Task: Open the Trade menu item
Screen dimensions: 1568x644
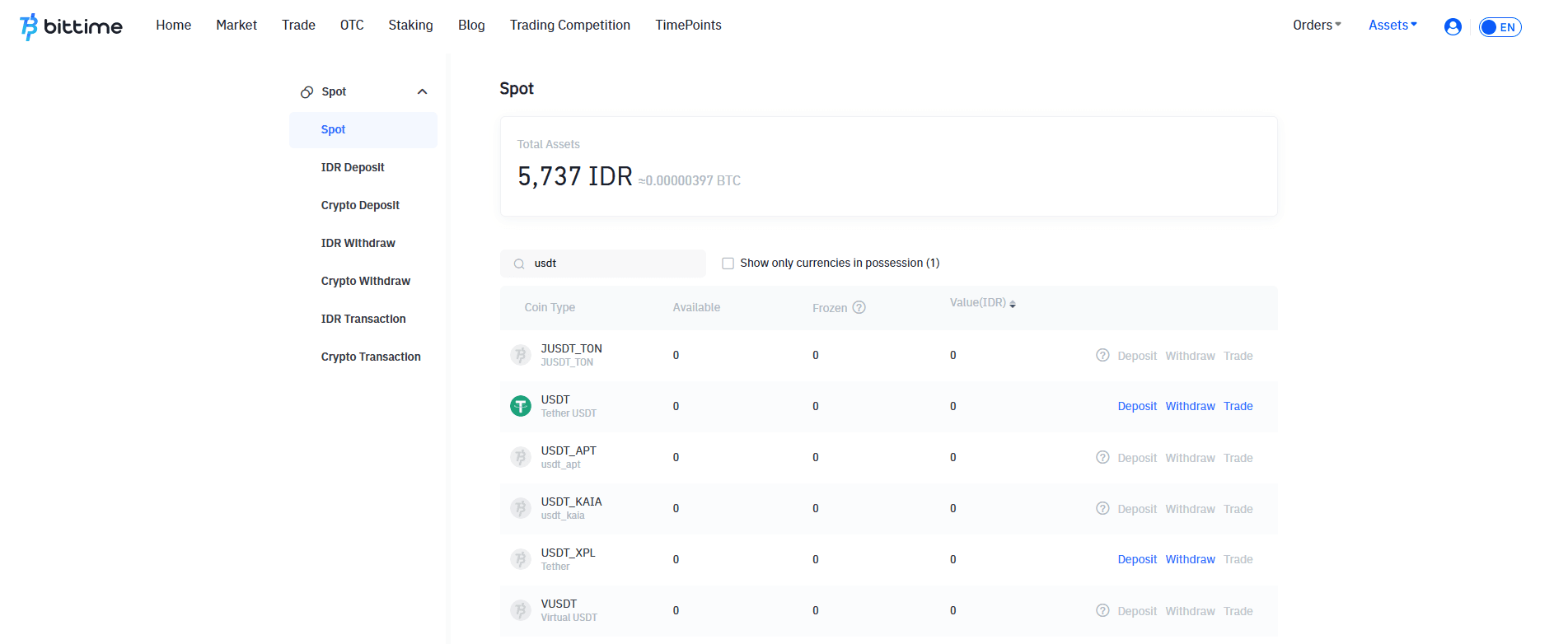Action: click(x=298, y=26)
